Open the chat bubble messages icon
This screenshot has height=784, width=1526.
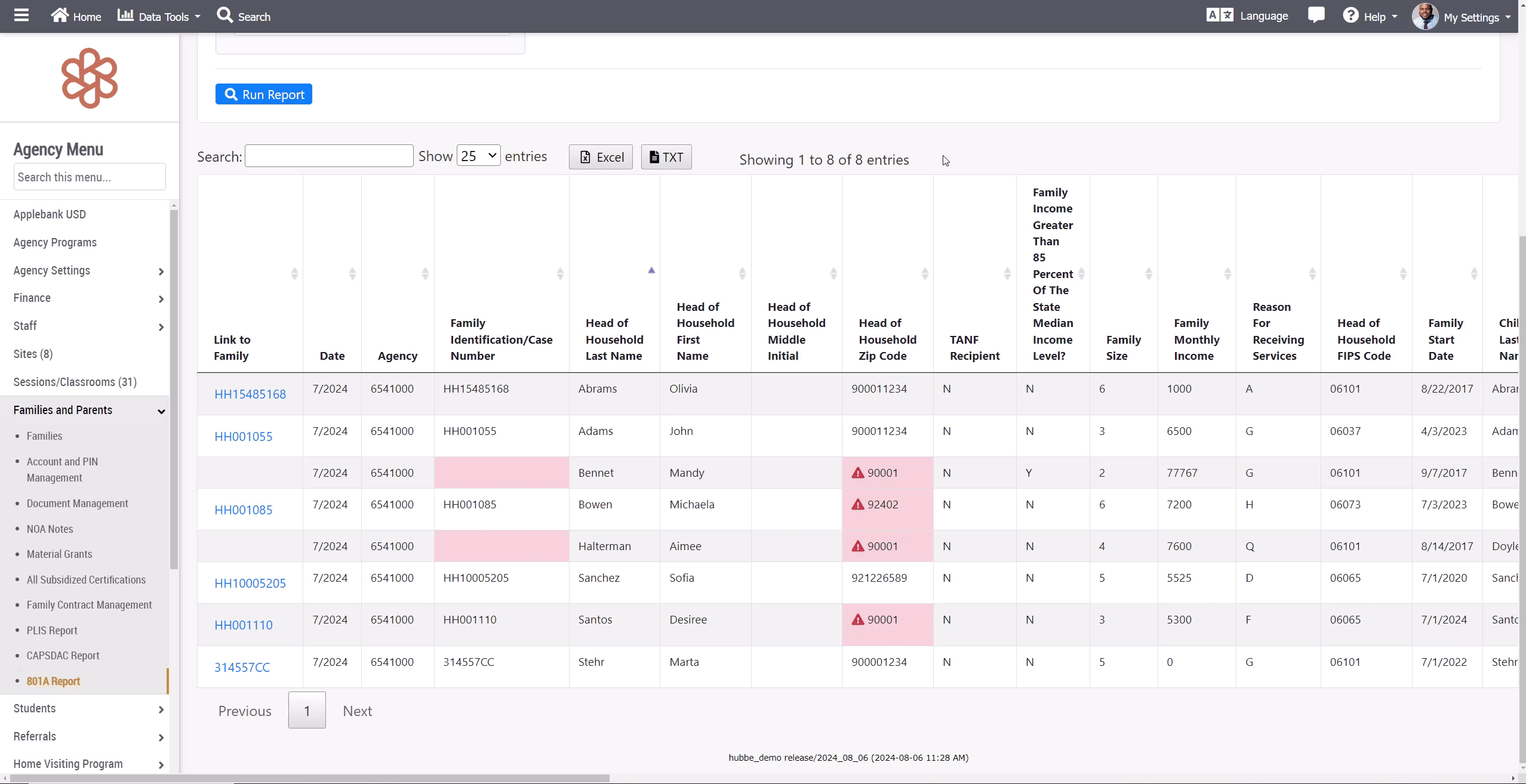coord(1316,15)
